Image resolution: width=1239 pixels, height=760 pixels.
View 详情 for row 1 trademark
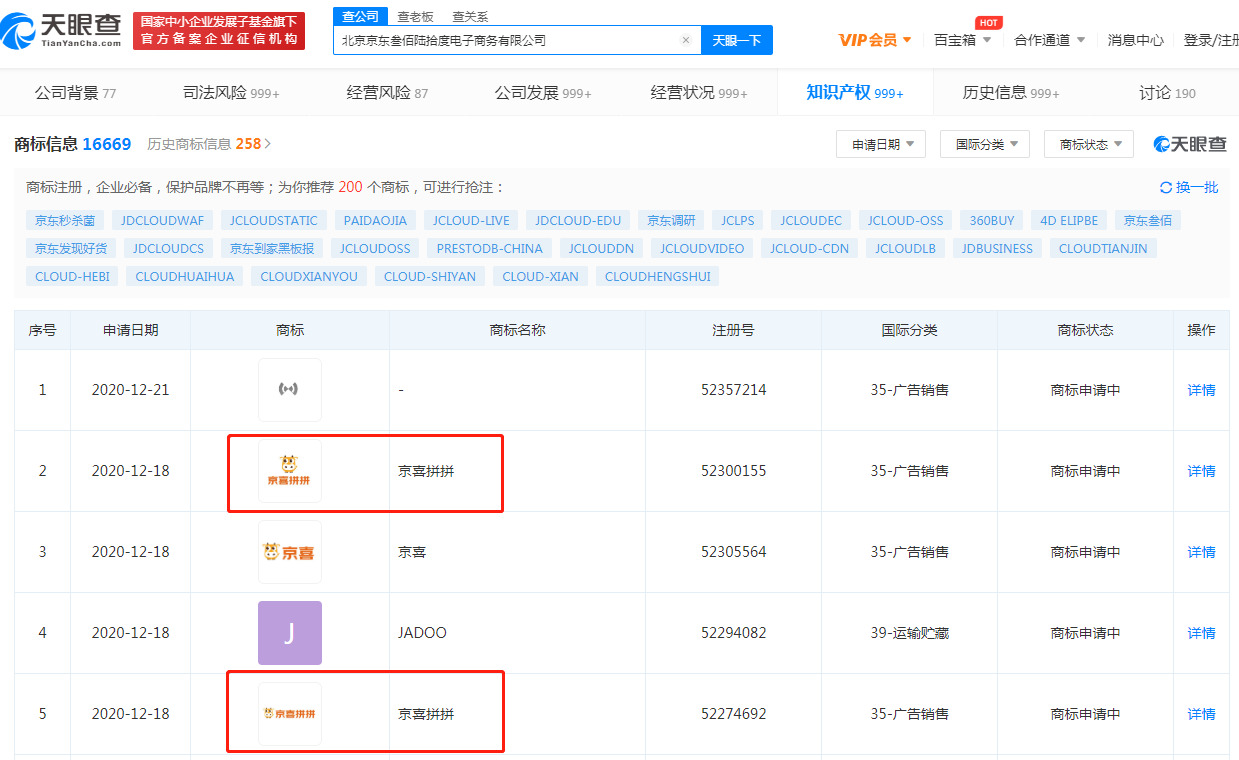(x=1201, y=390)
